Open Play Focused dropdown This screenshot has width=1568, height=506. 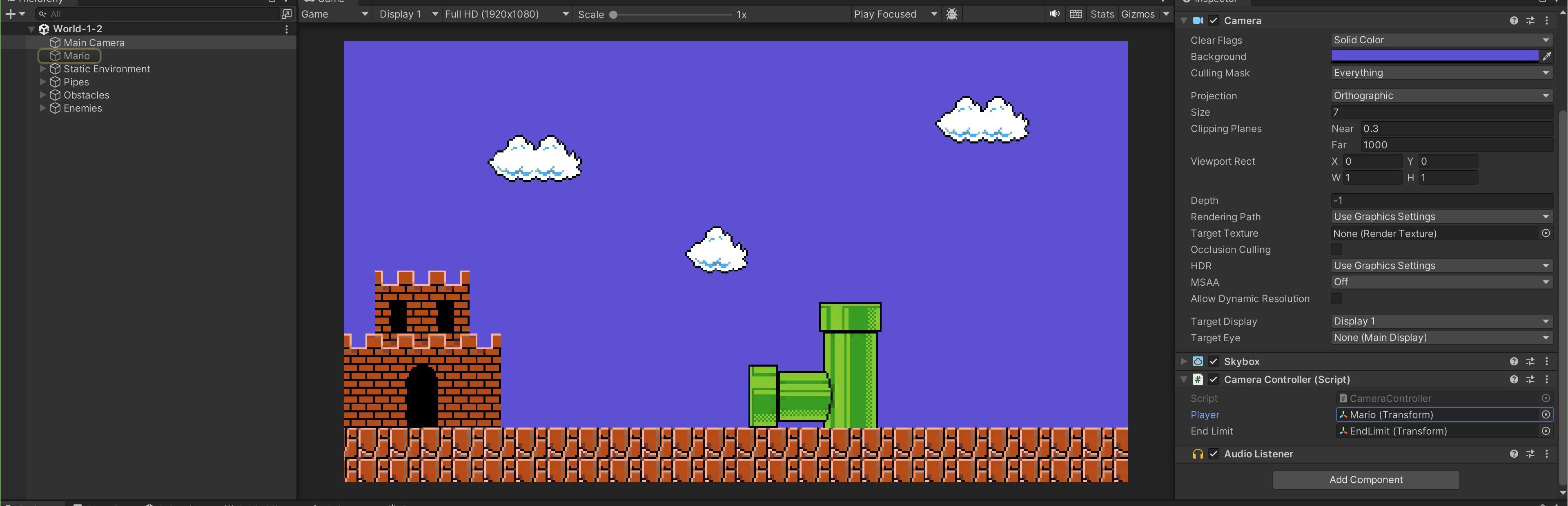(895, 14)
